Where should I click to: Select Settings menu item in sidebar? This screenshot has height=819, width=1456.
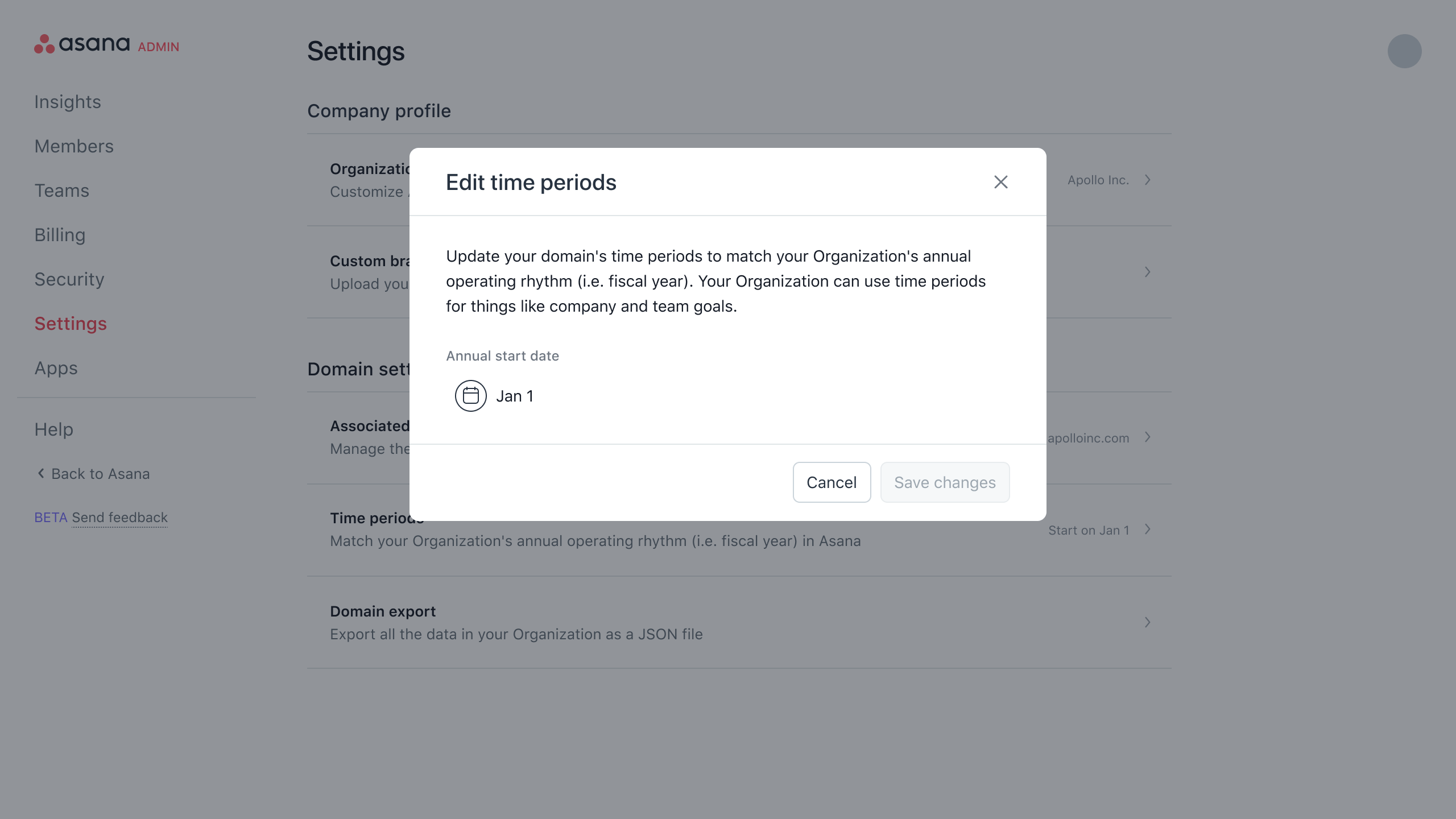click(x=70, y=323)
